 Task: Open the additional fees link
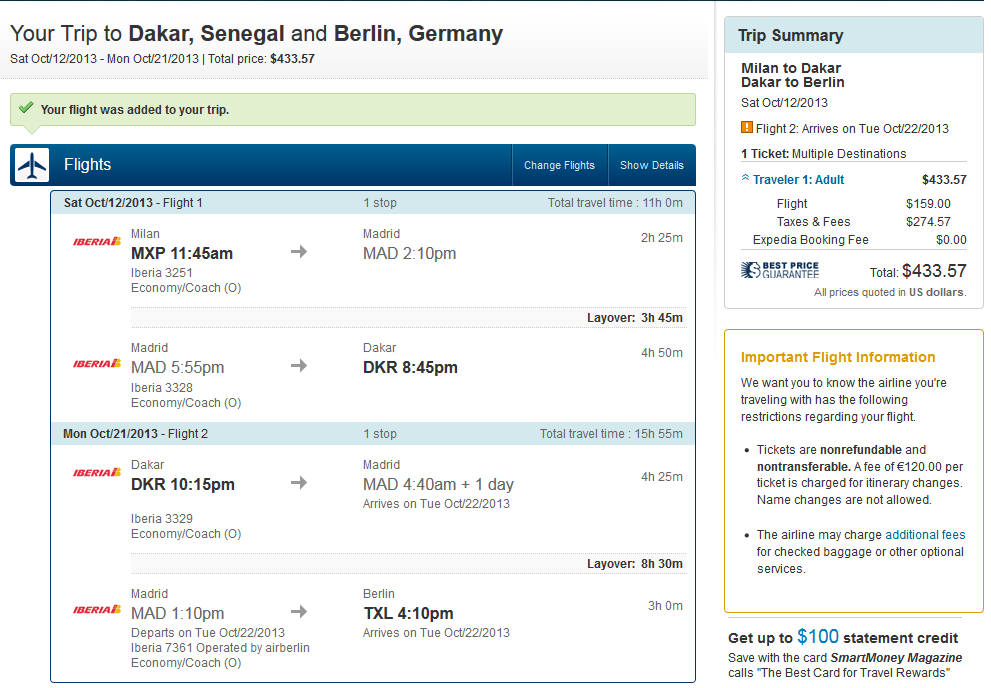pos(925,534)
